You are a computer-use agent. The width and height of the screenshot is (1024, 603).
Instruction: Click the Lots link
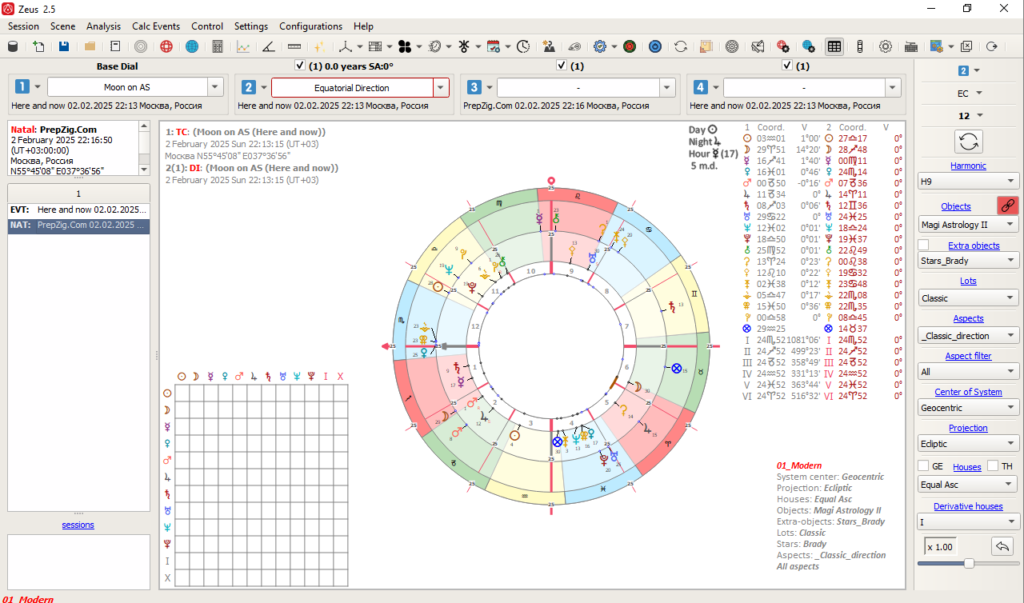[968, 281]
